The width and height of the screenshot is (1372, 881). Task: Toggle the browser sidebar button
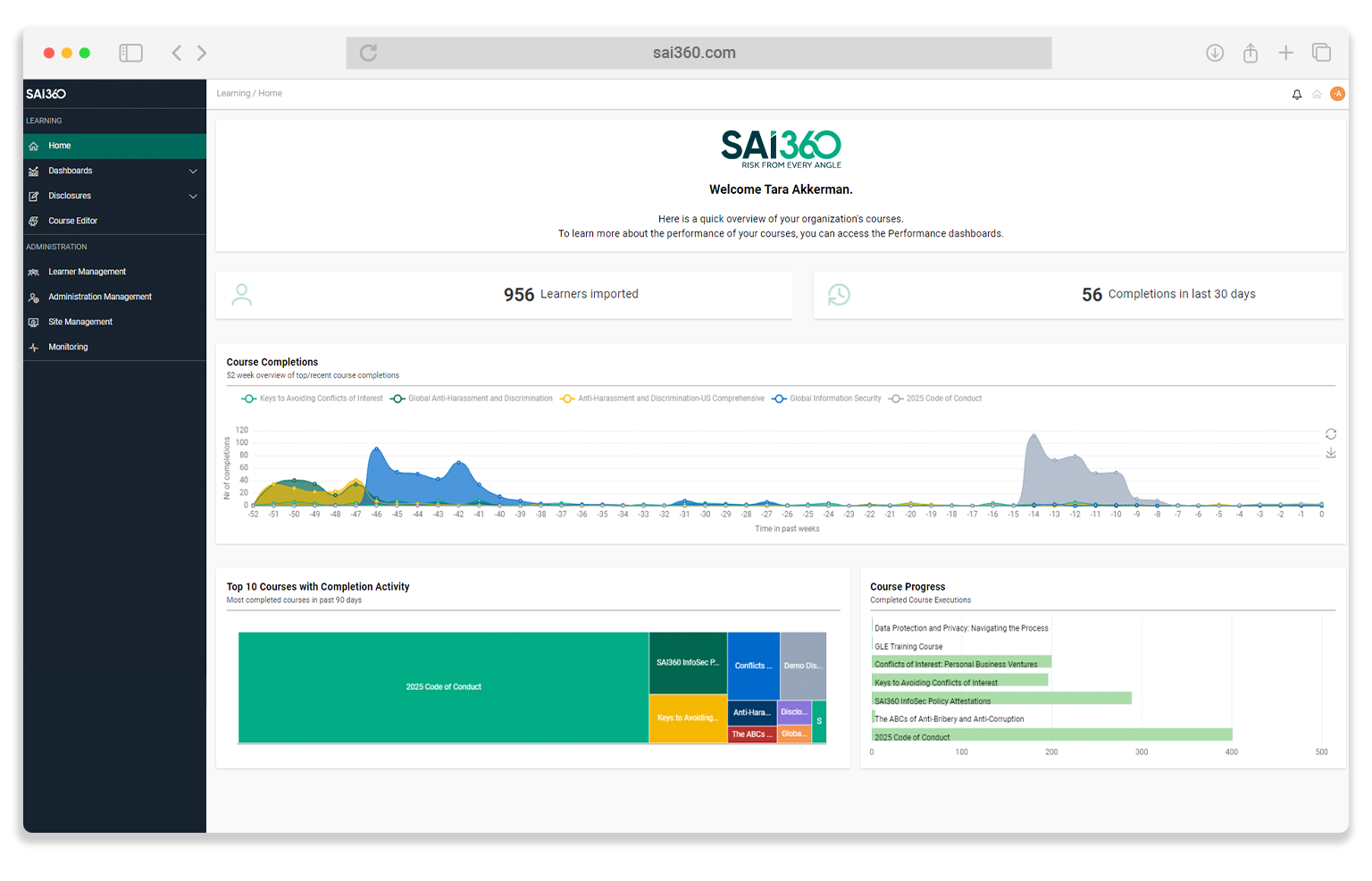click(x=131, y=53)
